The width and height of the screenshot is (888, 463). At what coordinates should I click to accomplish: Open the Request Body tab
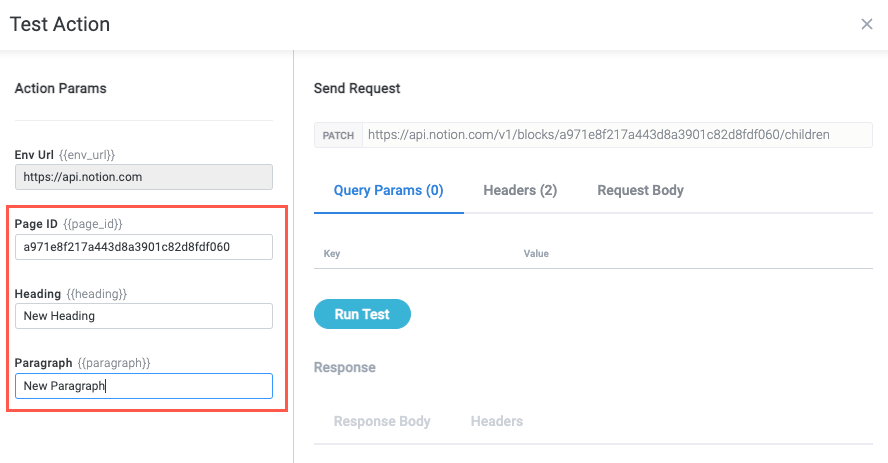[x=640, y=190]
